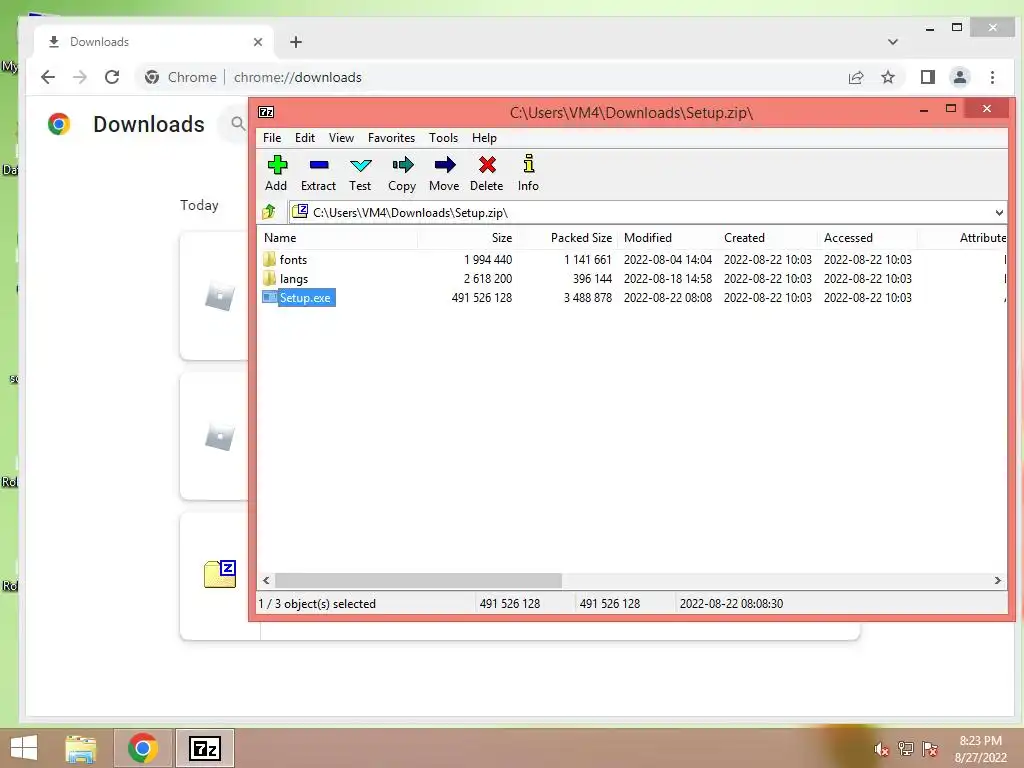Reload the Chrome downloads page
1024x768 pixels.
(x=112, y=77)
